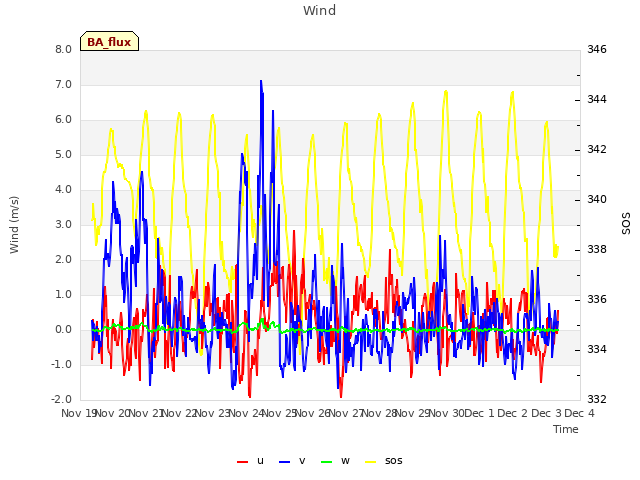This screenshot has width=640, height=480.
Task: Click the 'Nov 30' date tick label
Action: pyautogui.click(x=447, y=413)
